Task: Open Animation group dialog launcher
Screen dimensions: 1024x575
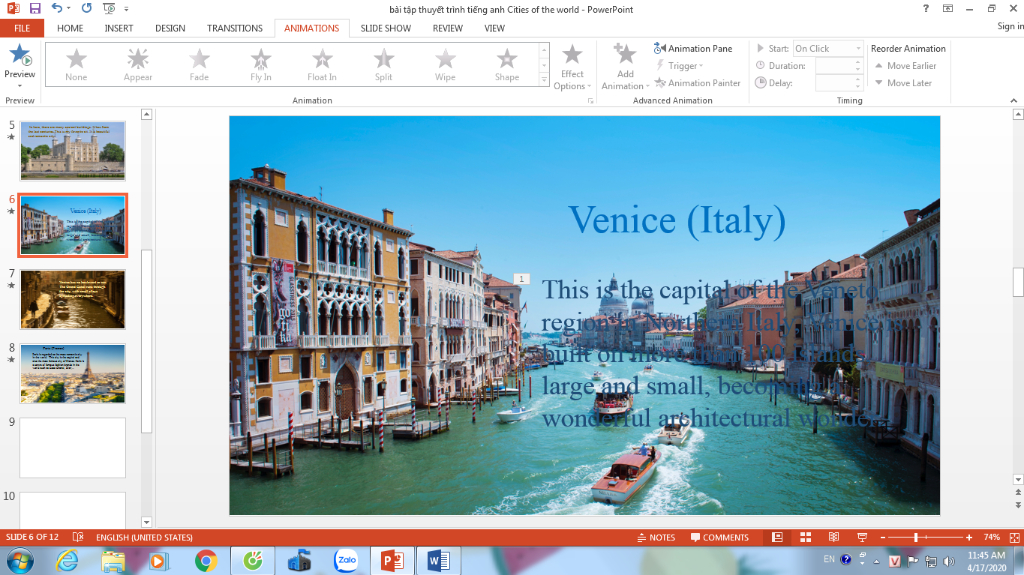Action: coord(590,101)
